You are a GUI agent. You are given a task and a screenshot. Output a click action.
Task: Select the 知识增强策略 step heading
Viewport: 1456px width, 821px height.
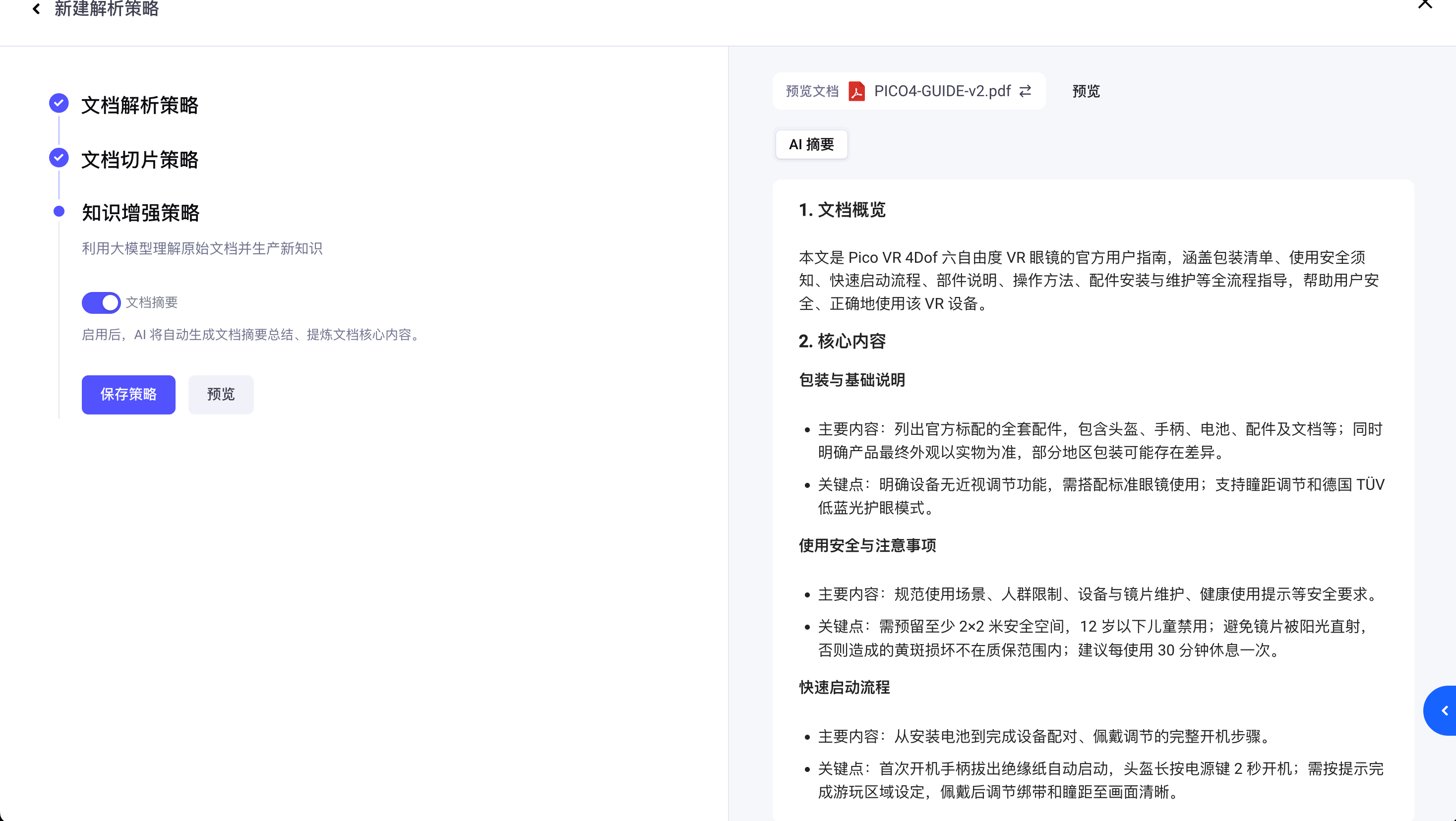[140, 213]
